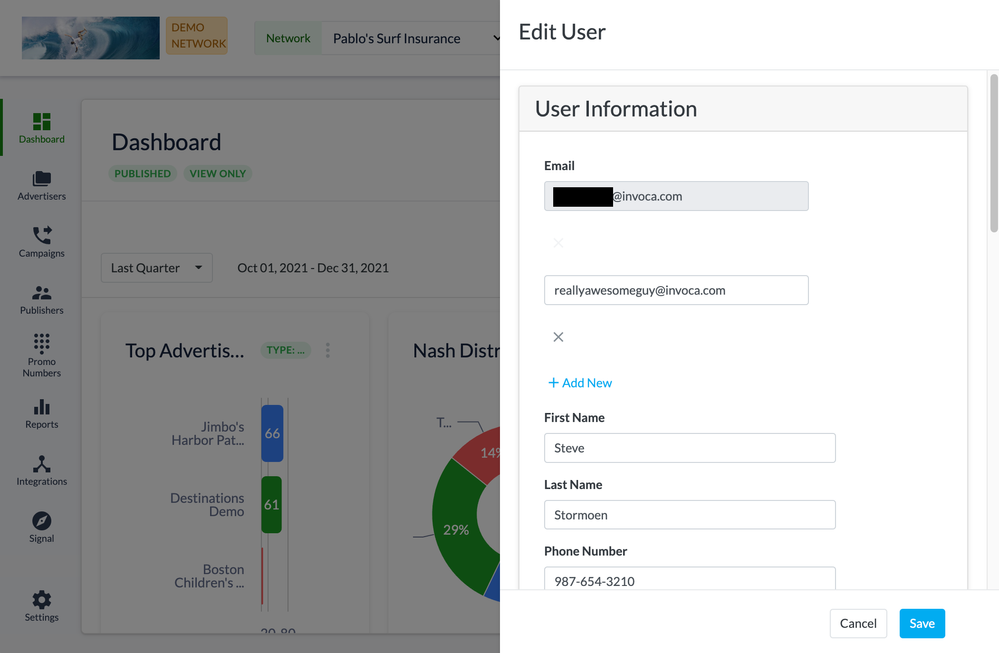This screenshot has width=999, height=653.
Task: Click the Add New email link
Action: [580, 383]
